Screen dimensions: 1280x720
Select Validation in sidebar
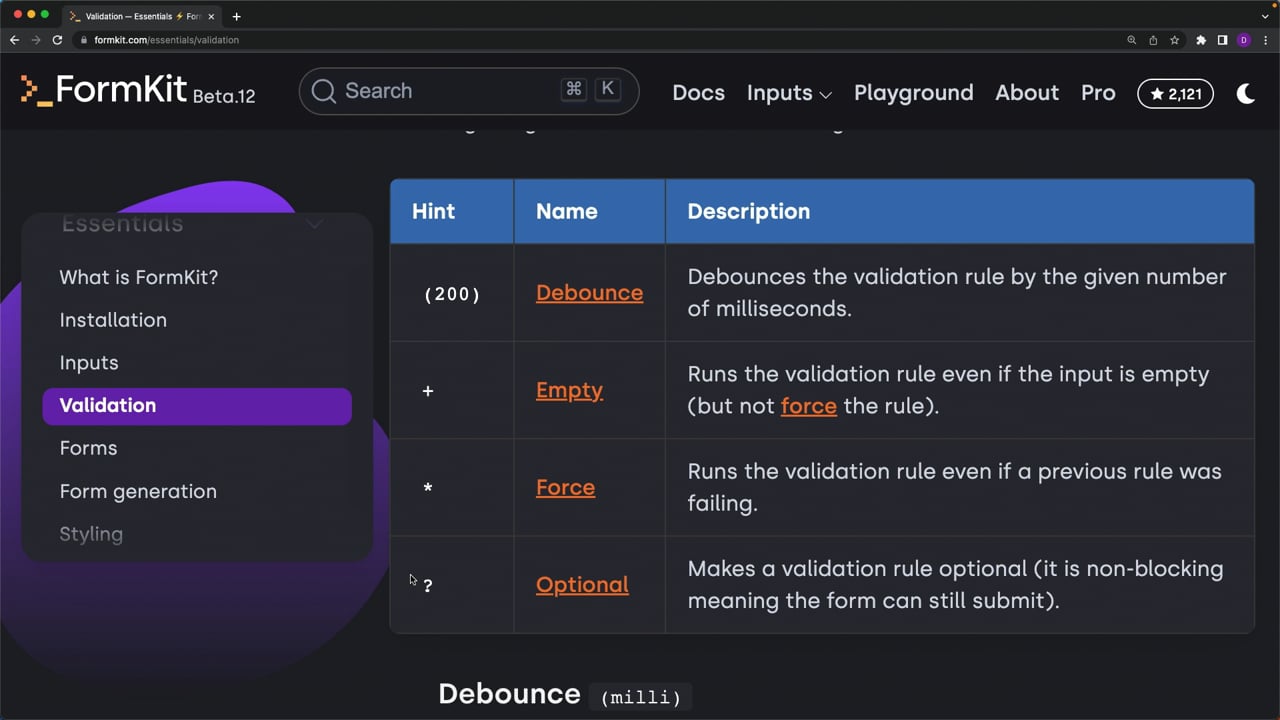coord(197,406)
